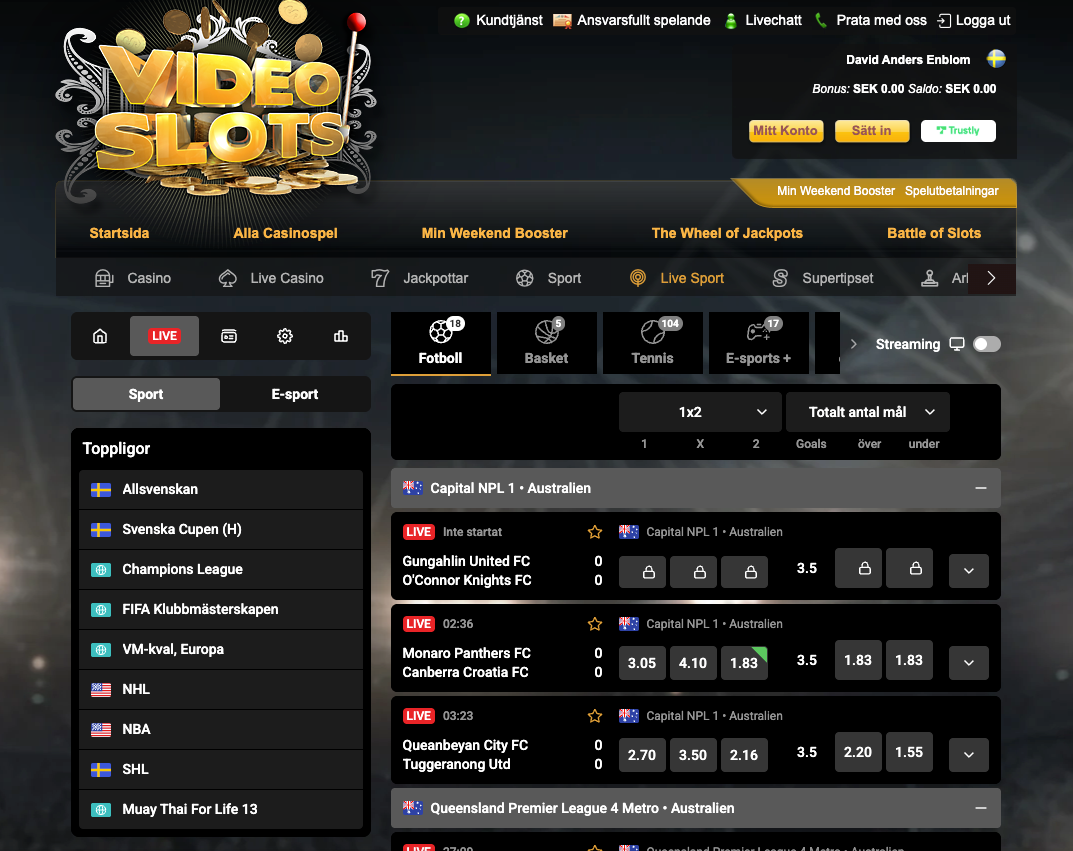Screen dimensions: 1073x851
Task: Switch to E-sport segment
Action: pos(295,394)
